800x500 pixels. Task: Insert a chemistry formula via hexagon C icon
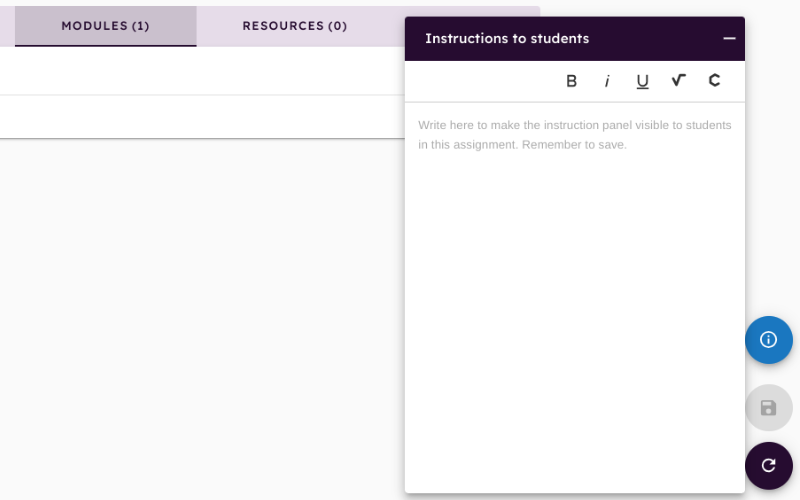click(714, 81)
